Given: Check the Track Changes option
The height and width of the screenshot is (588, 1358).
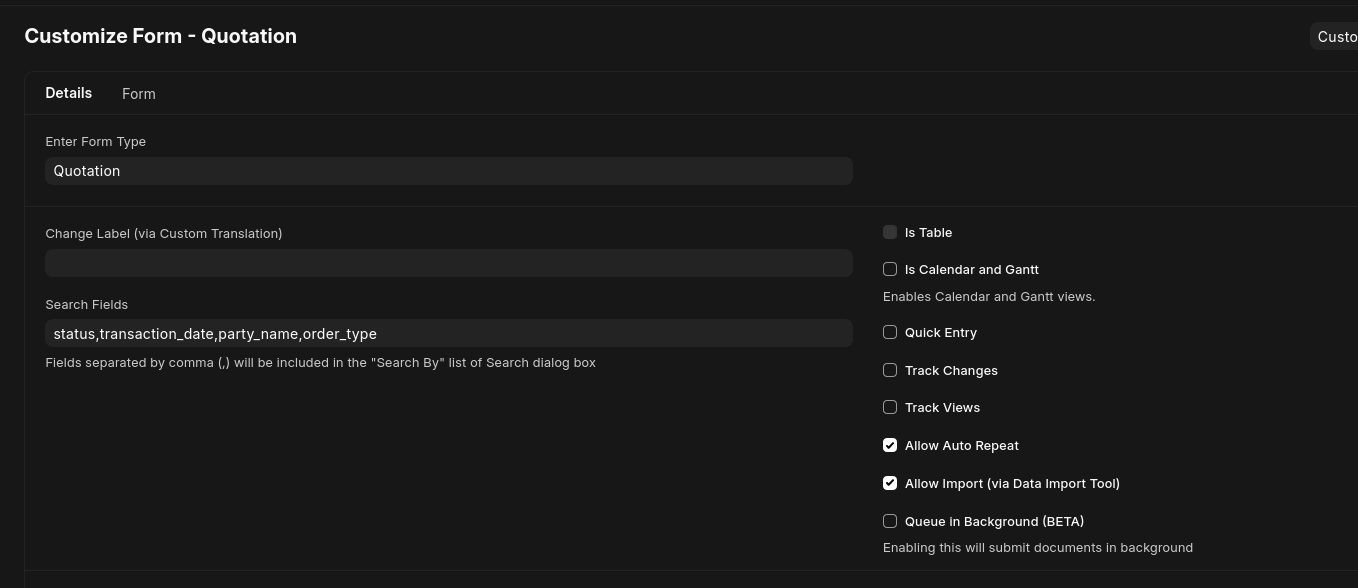Looking at the screenshot, I should 890,370.
